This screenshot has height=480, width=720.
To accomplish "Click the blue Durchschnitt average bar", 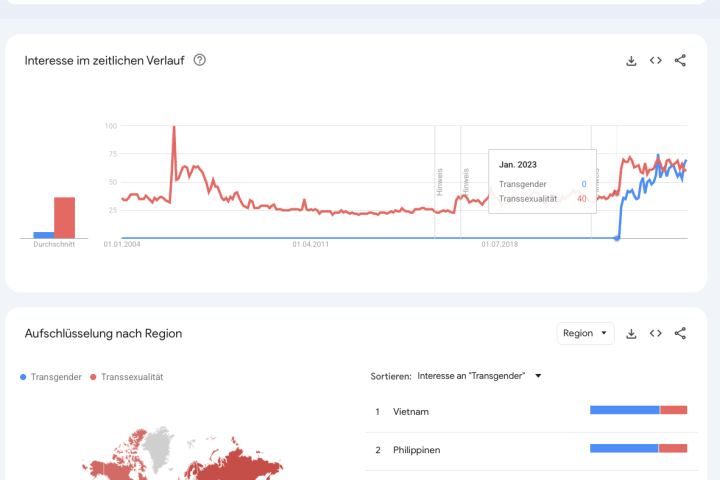I will pos(43,235).
